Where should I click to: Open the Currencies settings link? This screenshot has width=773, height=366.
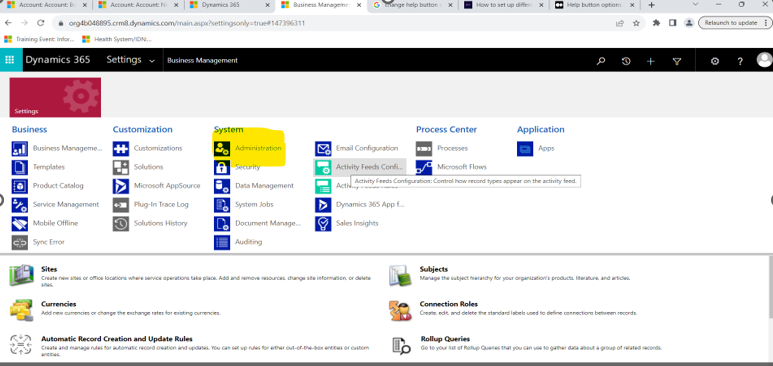pyautogui.click(x=59, y=304)
